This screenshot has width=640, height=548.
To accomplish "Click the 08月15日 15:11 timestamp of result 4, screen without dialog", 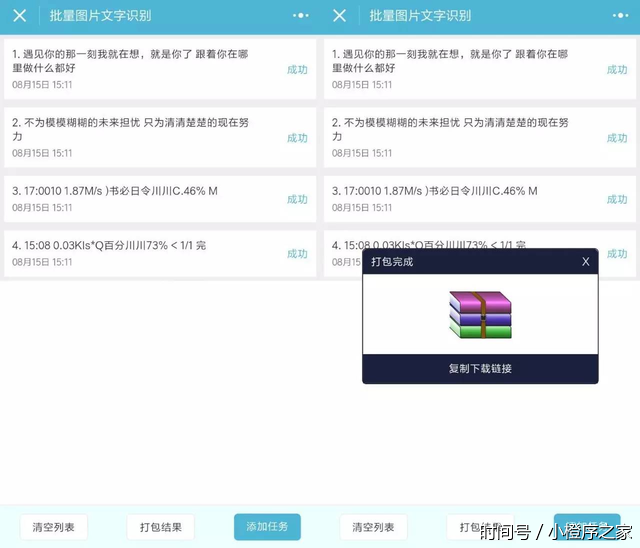I will point(42,262).
